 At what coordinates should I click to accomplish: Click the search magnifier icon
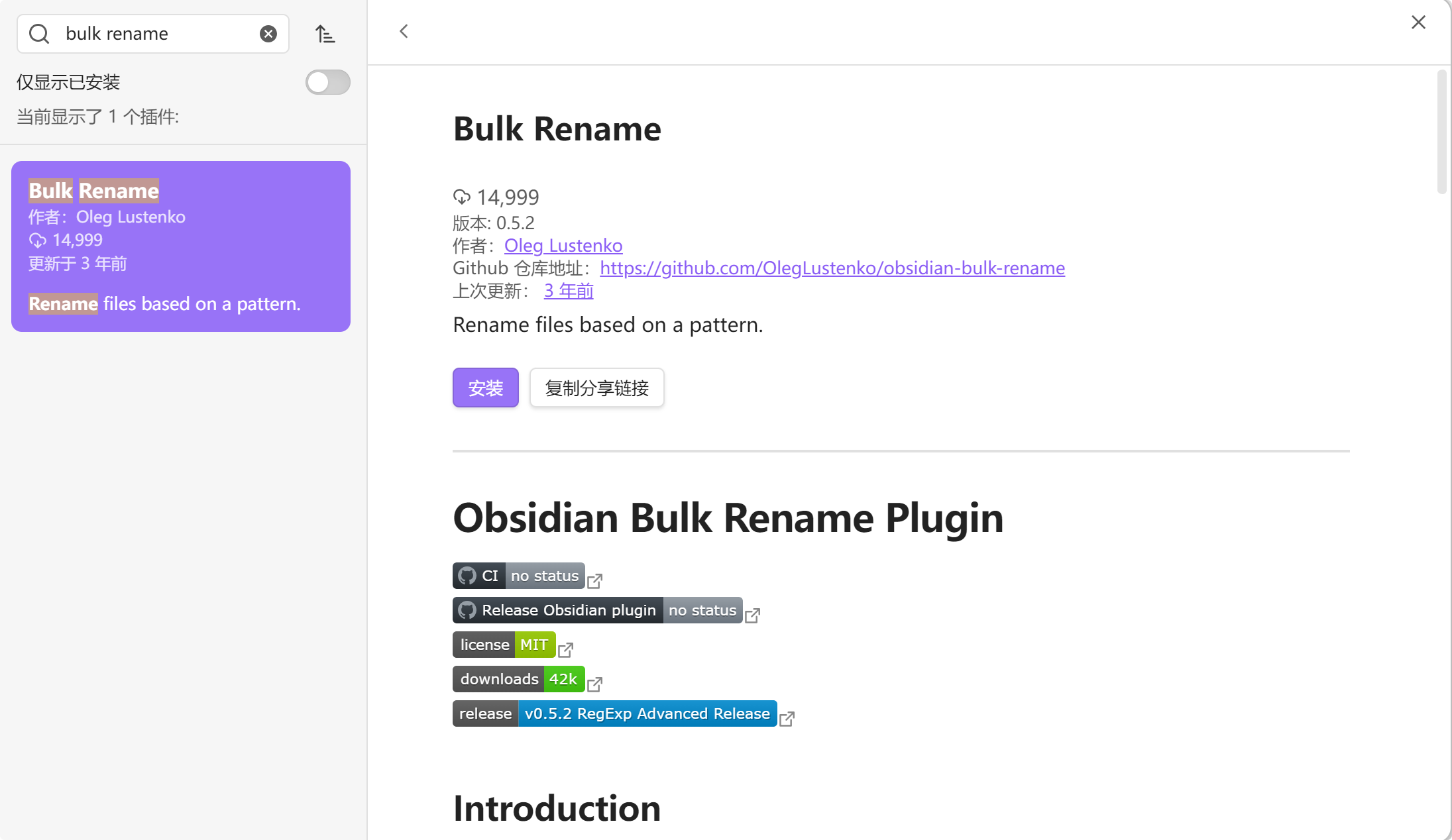tap(39, 34)
